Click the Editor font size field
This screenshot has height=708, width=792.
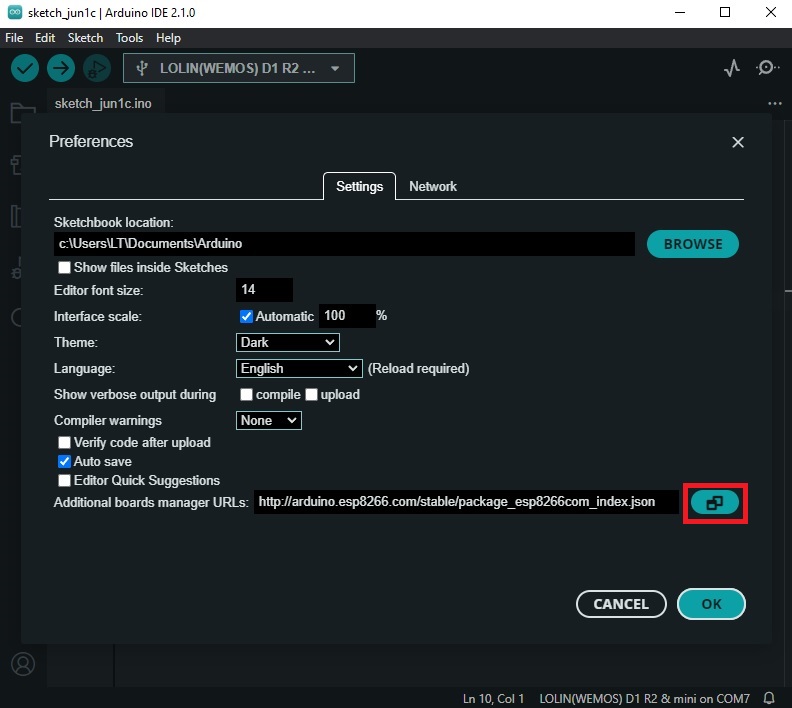tap(264, 290)
